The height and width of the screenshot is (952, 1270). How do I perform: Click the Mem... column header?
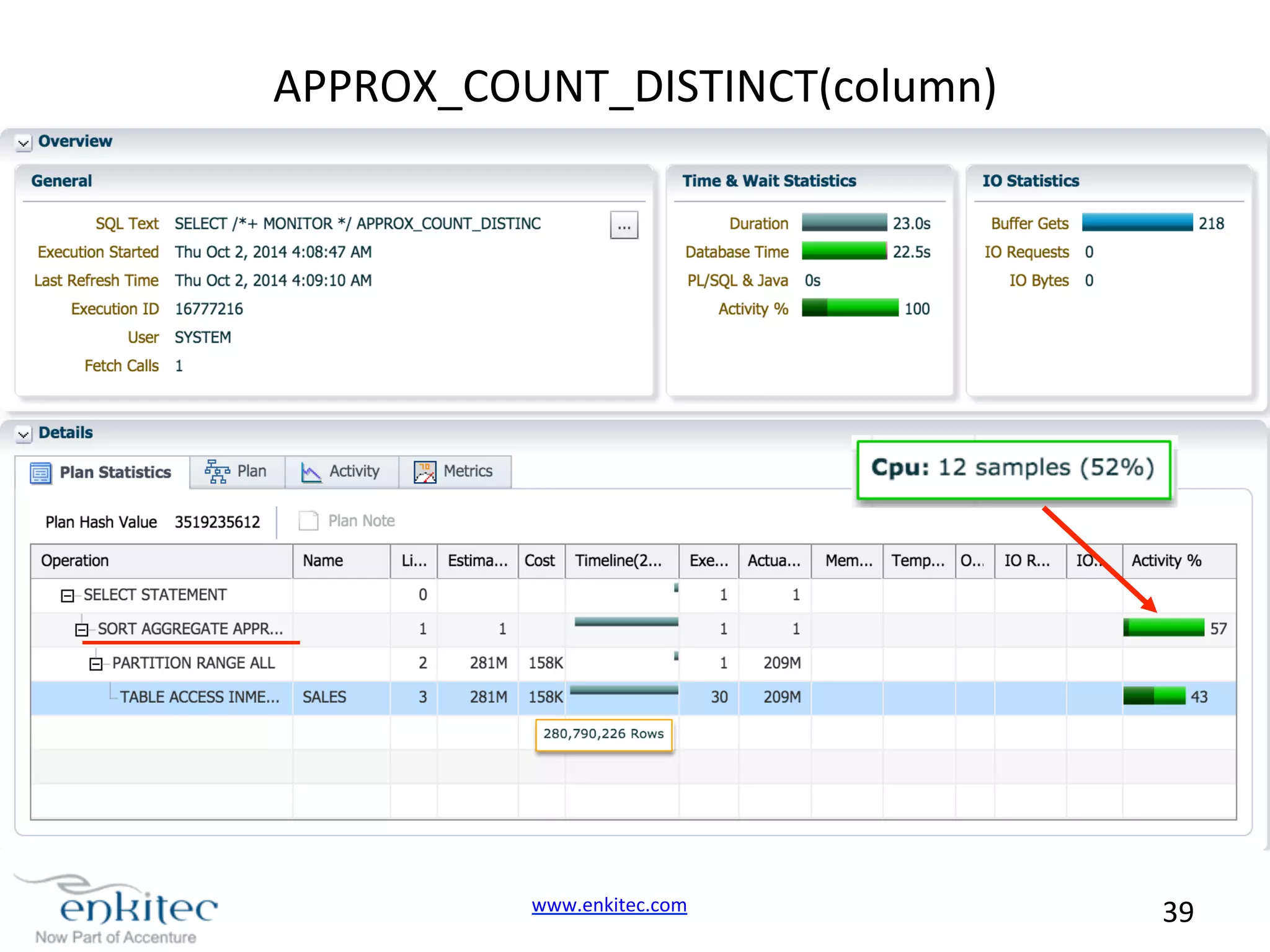847,561
